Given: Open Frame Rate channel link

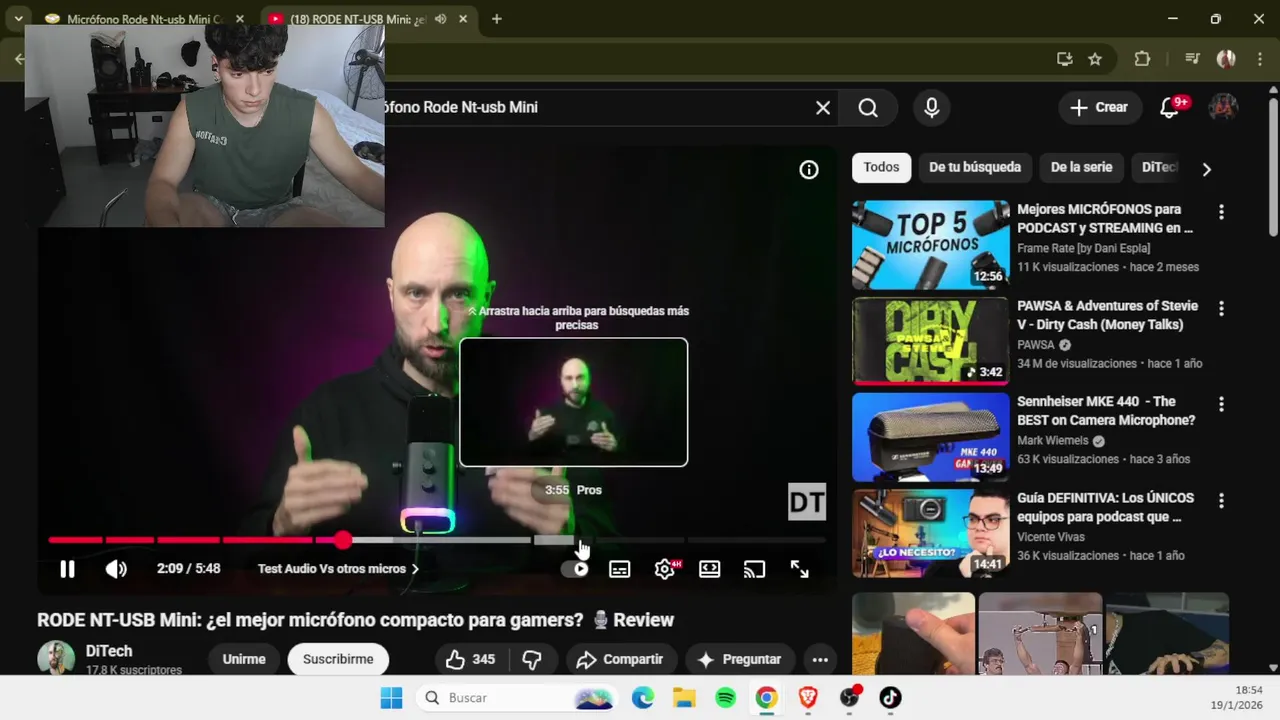Looking at the screenshot, I should pyautogui.click(x=1083, y=248).
